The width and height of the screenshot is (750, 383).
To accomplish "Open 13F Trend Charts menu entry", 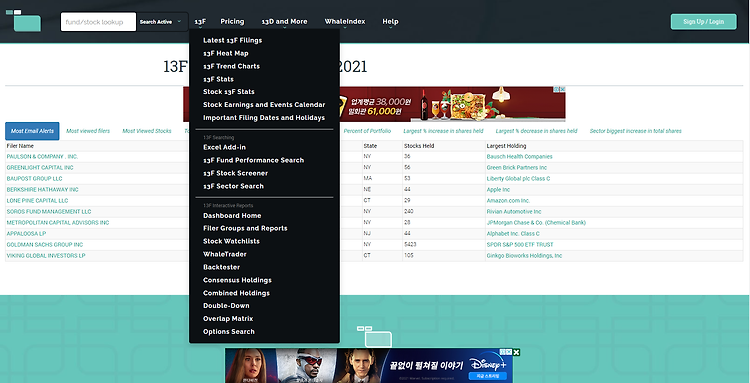I will (232, 66).
